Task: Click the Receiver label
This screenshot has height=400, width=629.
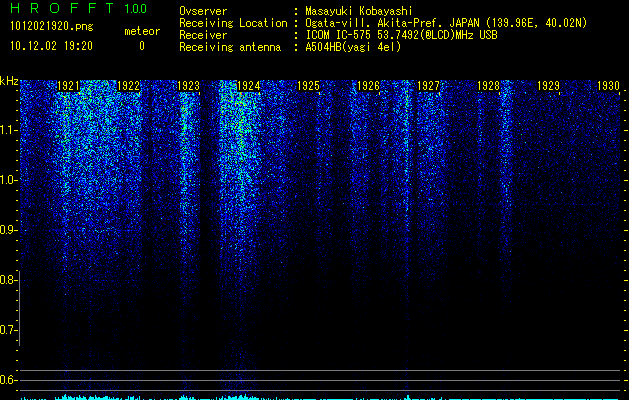Action: tap(203, 35)
